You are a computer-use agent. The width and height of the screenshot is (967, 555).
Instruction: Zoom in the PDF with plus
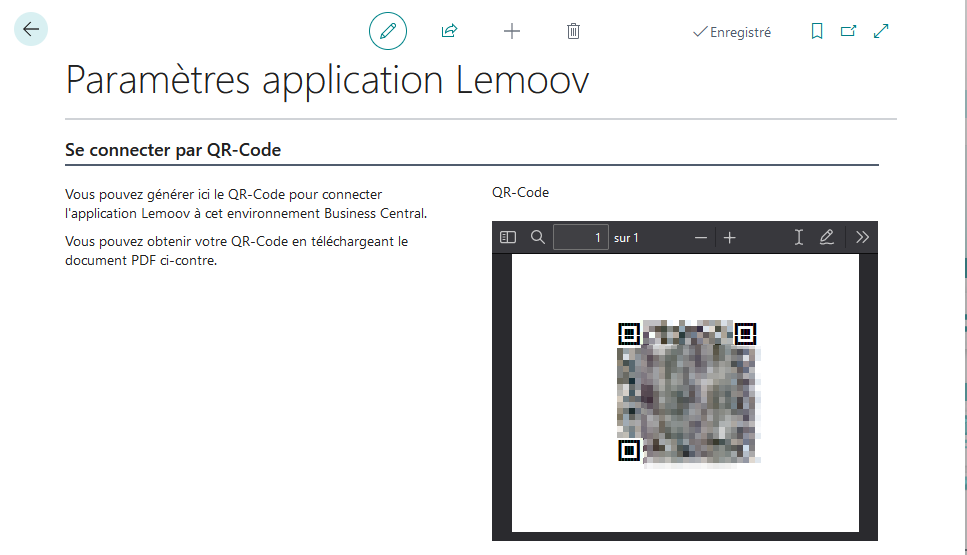pos(730,237)
